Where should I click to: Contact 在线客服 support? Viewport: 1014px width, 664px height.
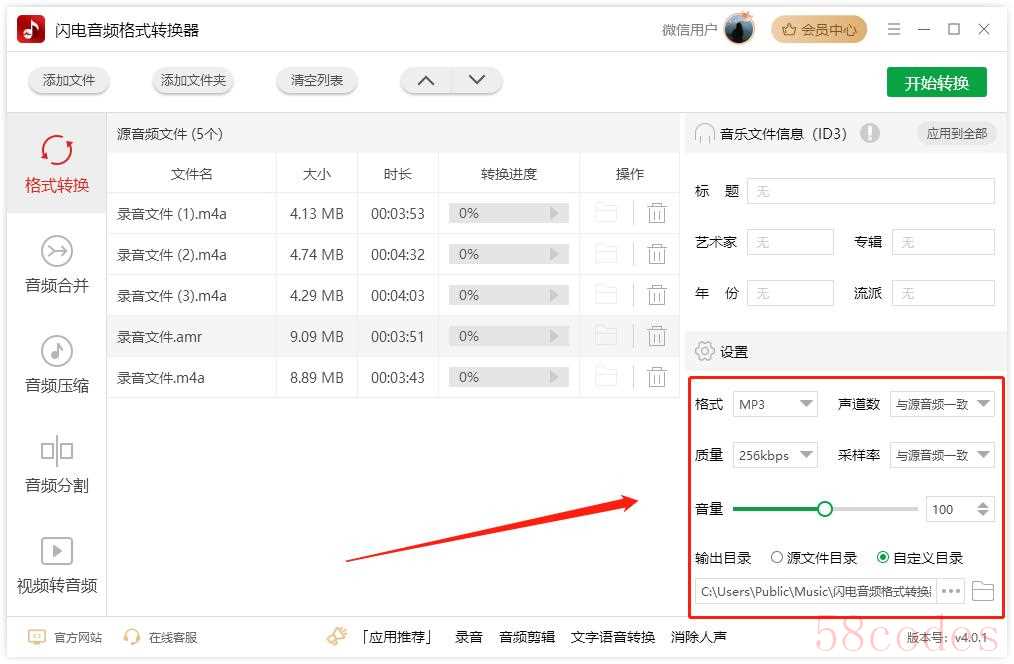(160, 637)
